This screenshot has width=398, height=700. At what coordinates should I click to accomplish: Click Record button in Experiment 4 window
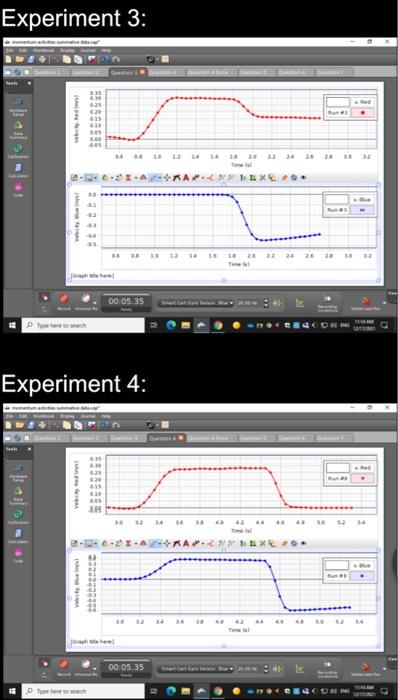coord(63,667)
